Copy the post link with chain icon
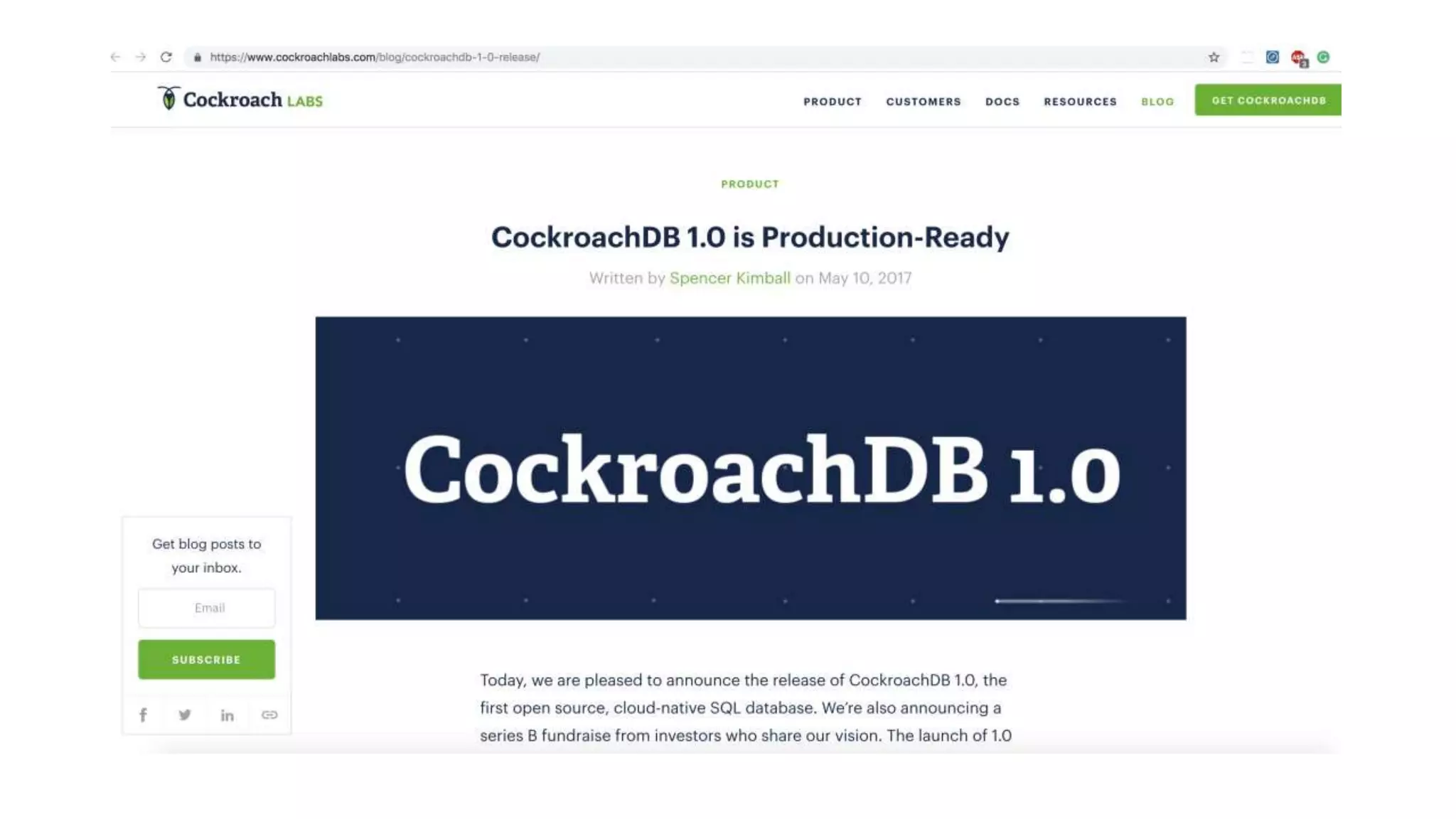This screenshot has width=1456, height=819. click(269, 715)
